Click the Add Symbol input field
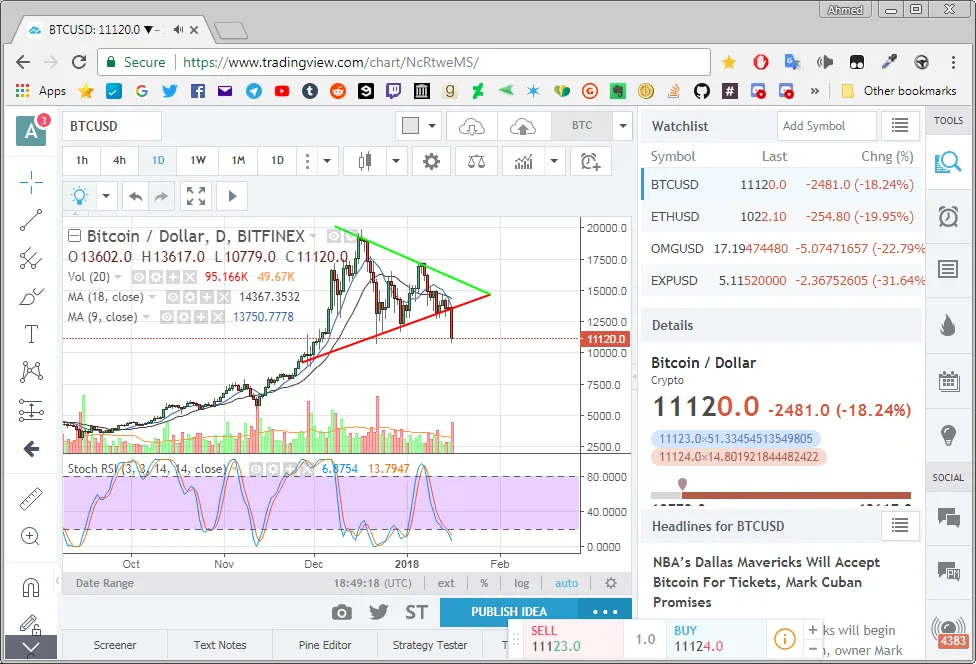 [x=827, y=126]
